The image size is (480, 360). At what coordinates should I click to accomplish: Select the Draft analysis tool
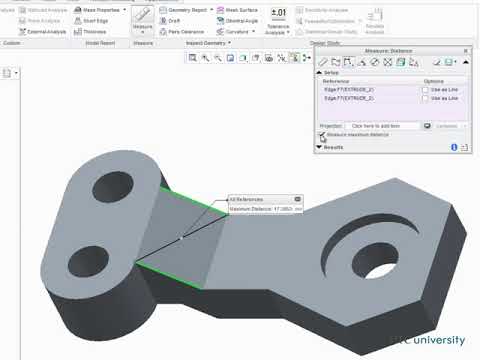(x=170, y=21)
